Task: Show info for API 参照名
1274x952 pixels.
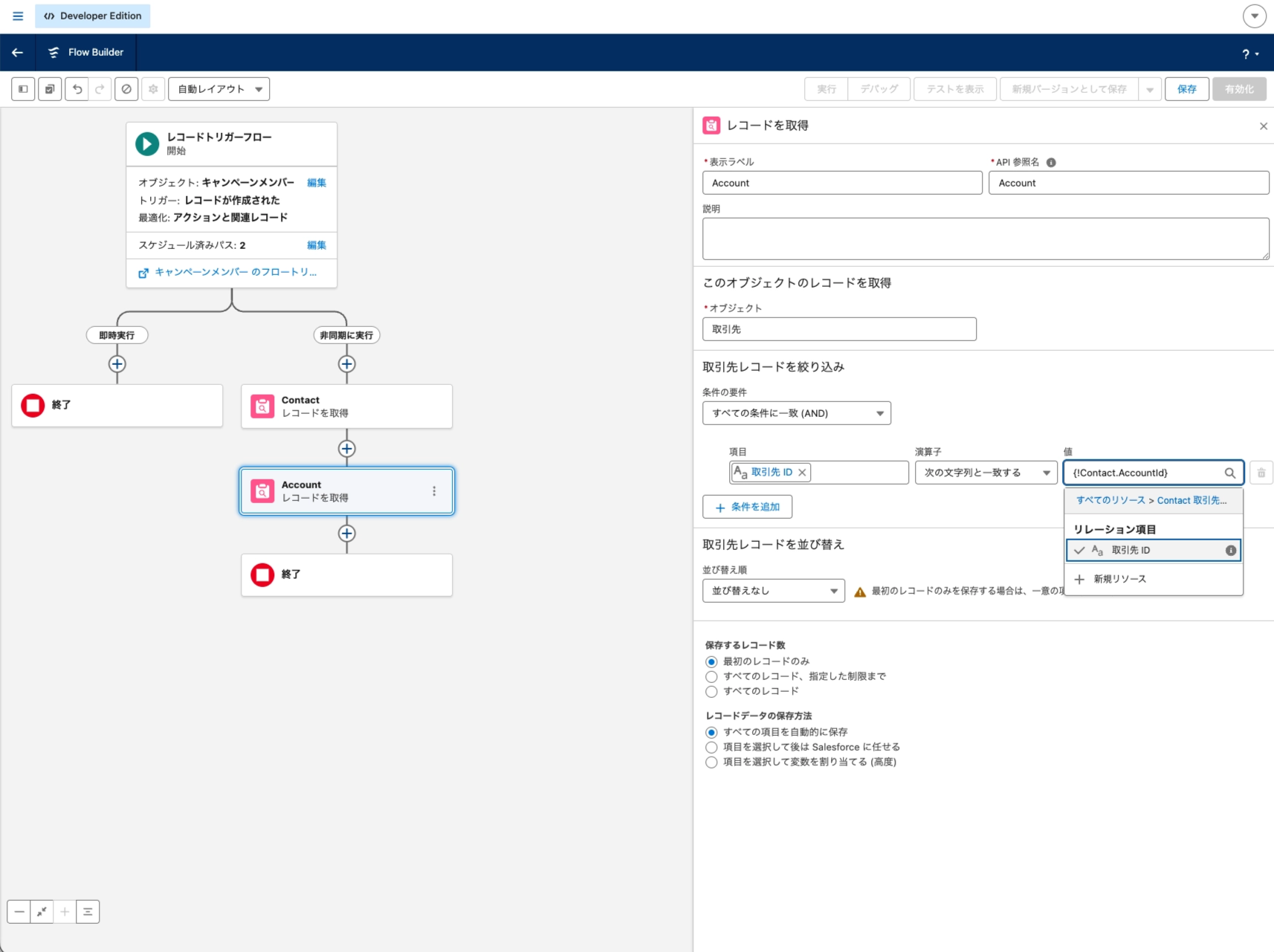Action: 1051,163
